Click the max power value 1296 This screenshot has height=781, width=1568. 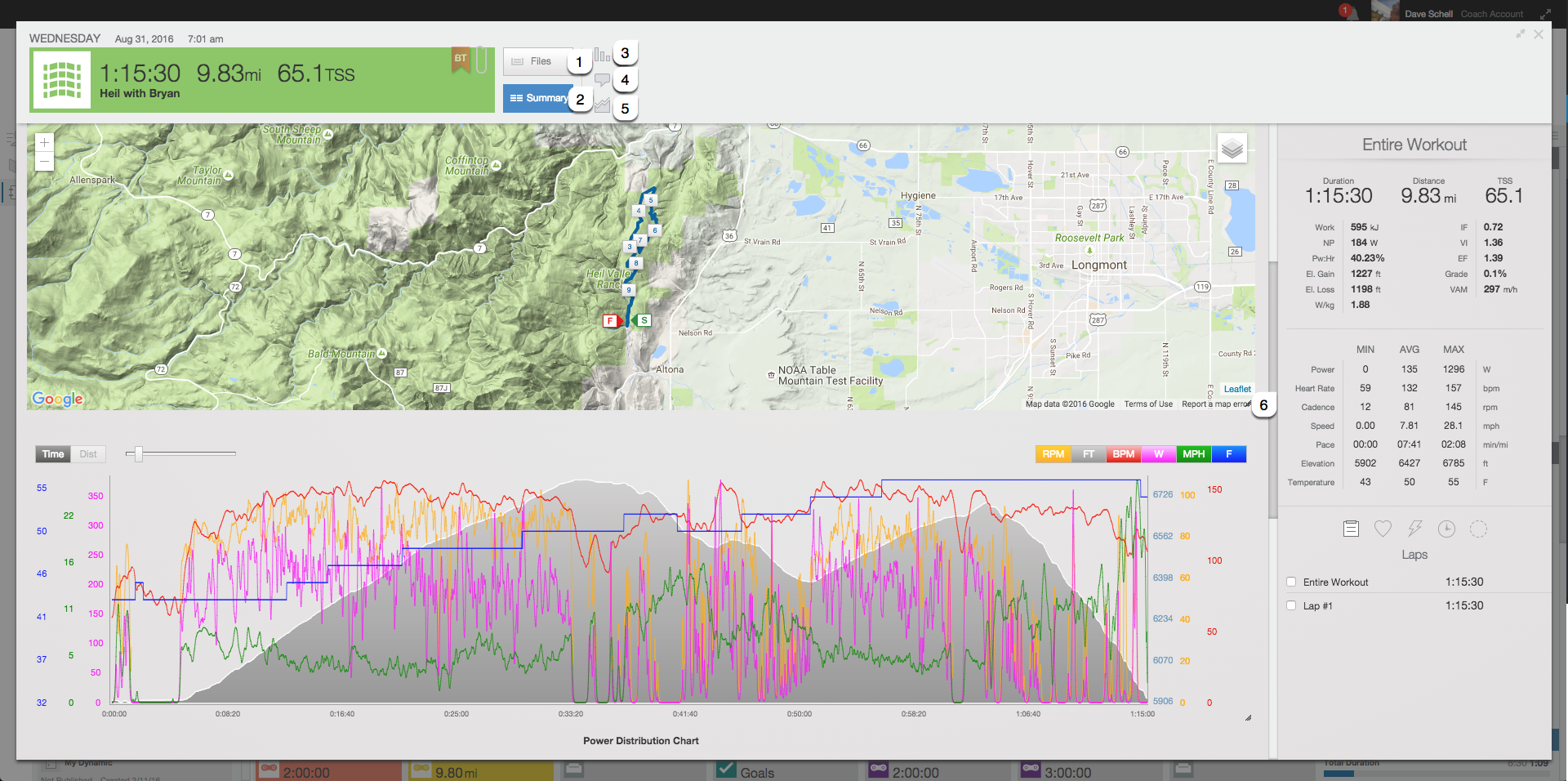click(x=1454, y=369)
